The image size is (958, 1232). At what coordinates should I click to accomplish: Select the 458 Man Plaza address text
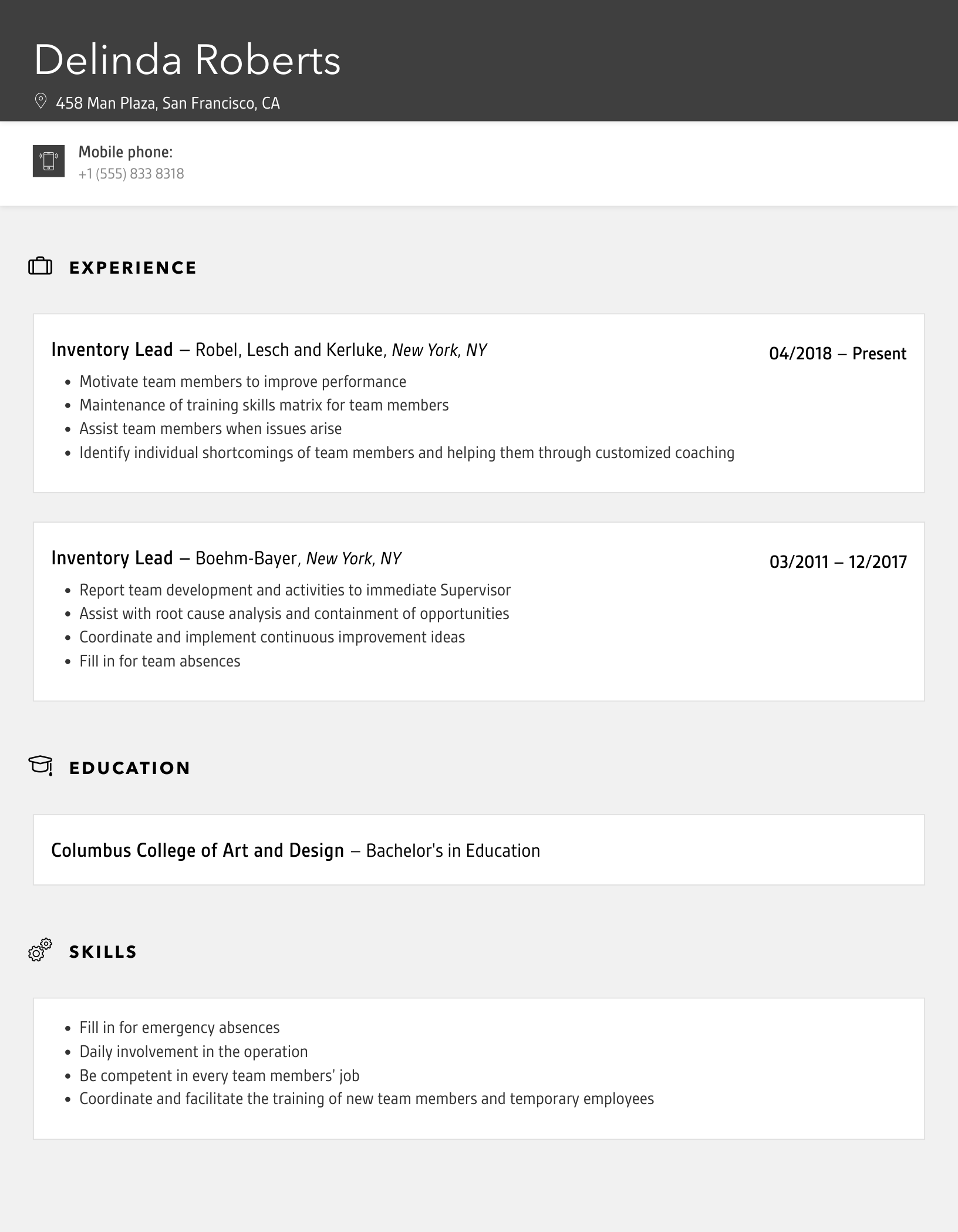coord(168,103)
